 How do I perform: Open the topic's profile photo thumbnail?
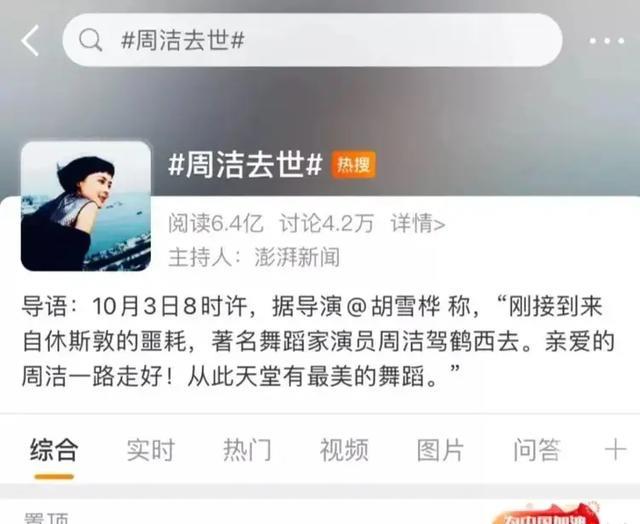coord(86,206)
